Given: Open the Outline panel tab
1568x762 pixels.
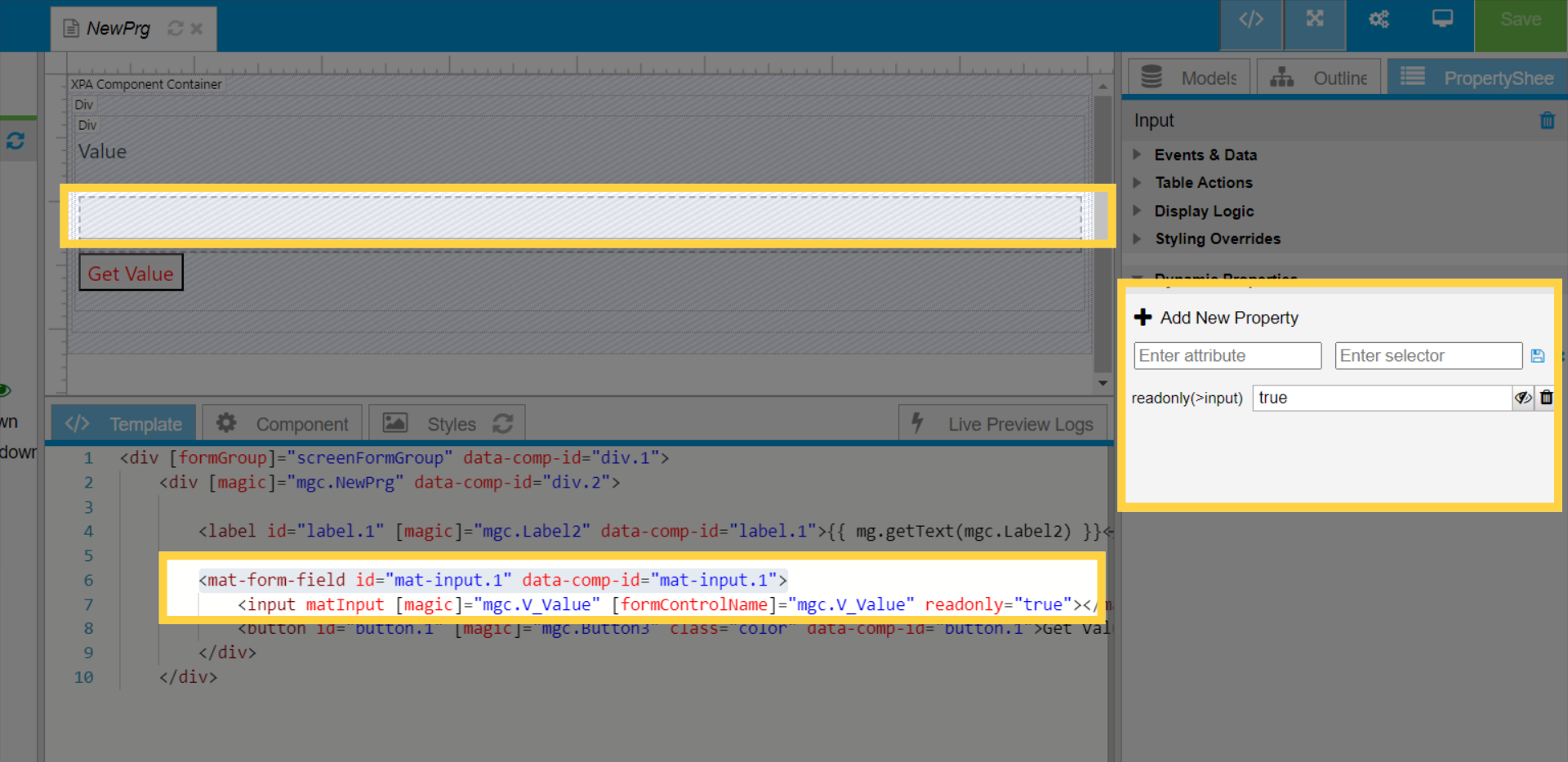Looking at the screenshot, I should tap(1318, 78).
